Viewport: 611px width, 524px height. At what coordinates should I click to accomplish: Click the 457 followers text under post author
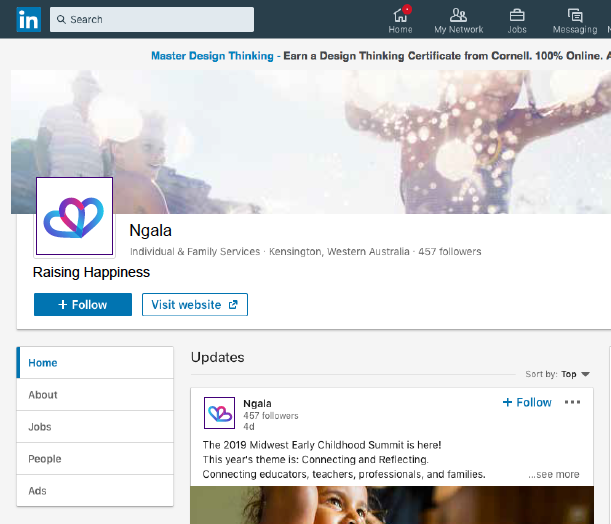pyautogui.click(x=271, y=416)
